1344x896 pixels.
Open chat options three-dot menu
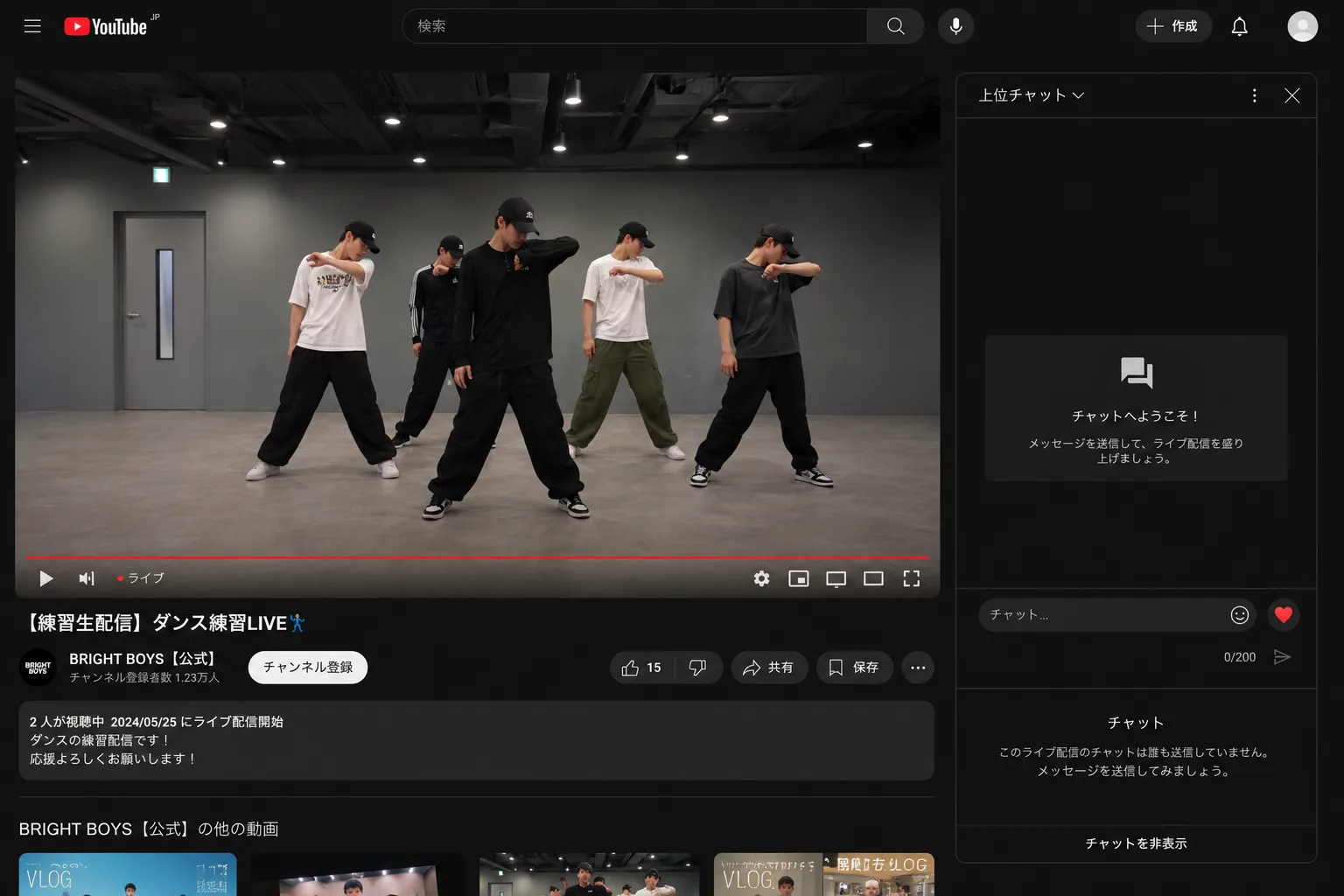(x=1254, y=95)
